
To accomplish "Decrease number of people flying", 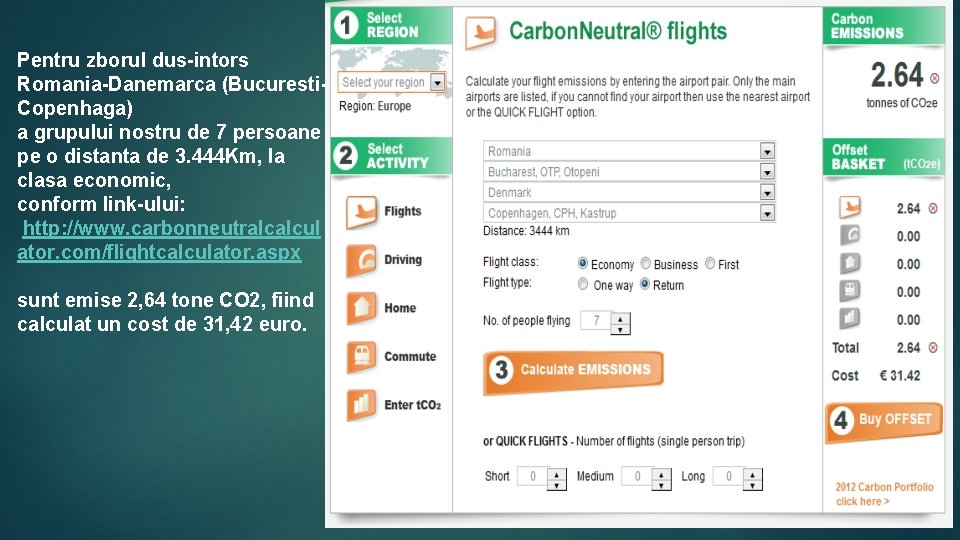I will 620,329.
